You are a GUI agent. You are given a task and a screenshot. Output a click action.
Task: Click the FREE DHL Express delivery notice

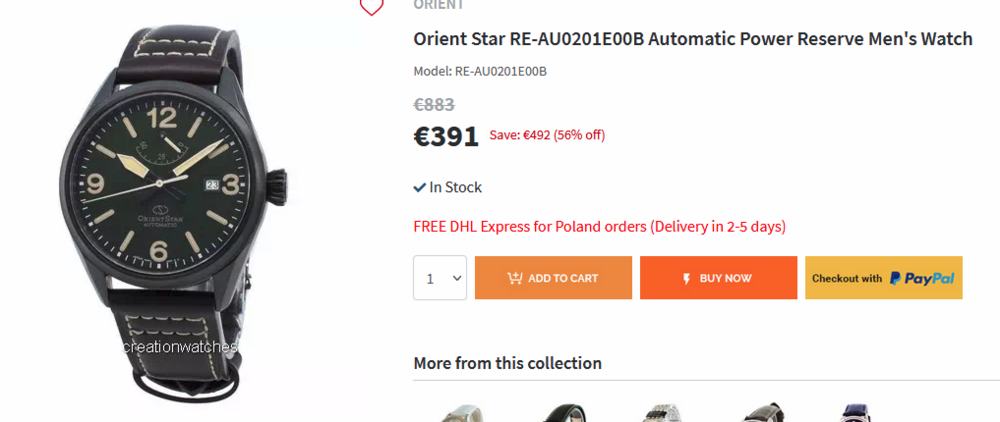pos(599,226)
